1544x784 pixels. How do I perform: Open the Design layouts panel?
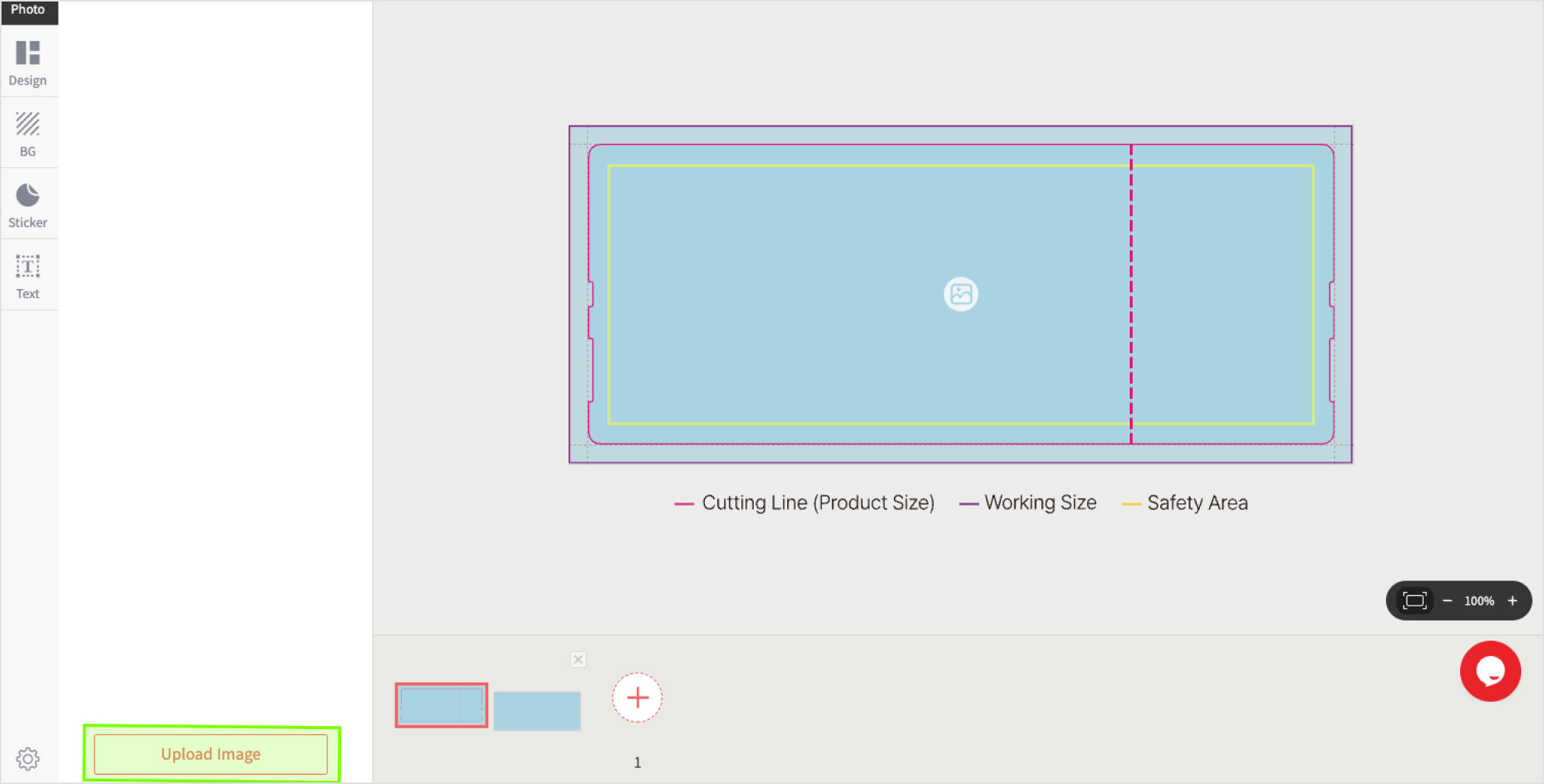[x=28, y=63]
